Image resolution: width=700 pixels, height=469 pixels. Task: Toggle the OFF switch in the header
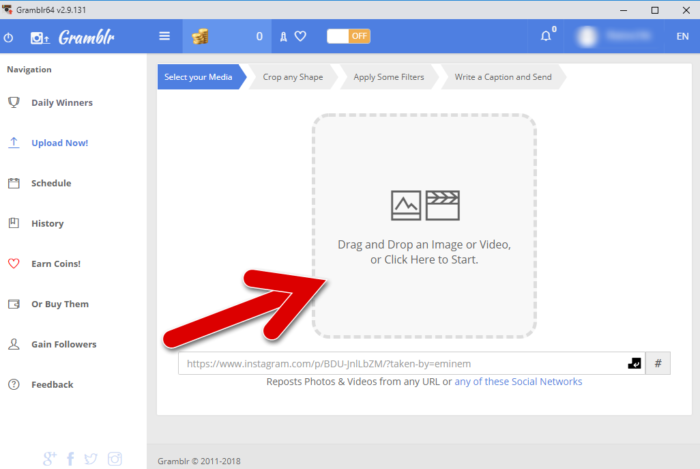(349, 36)
